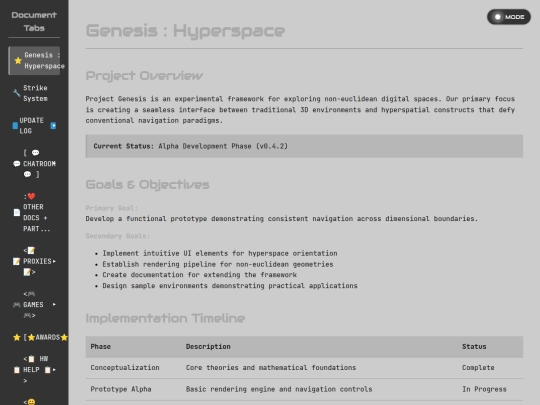Toggle the MODE switch
The height and width of the screenshot is (405, 540).
pyautogui.click(x=509, y=17)
